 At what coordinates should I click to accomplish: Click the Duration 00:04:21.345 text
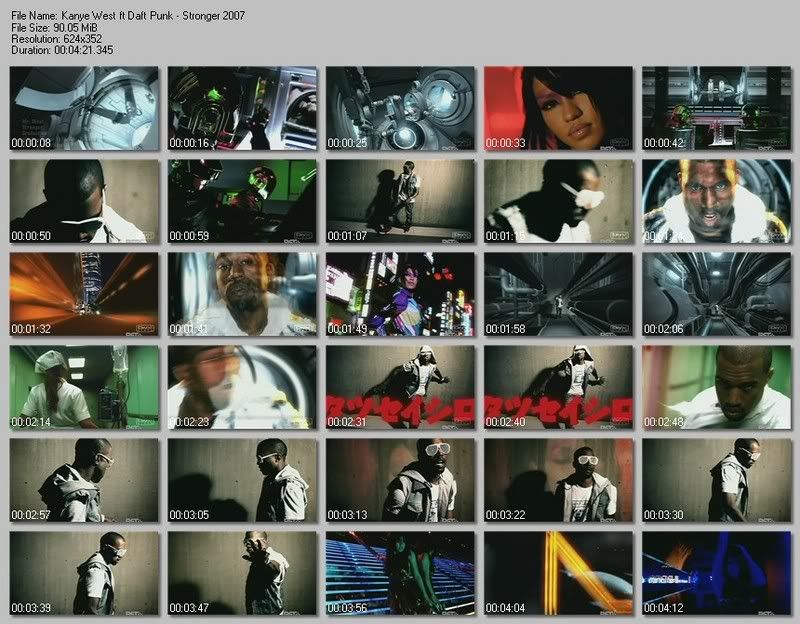coord(62,50)
